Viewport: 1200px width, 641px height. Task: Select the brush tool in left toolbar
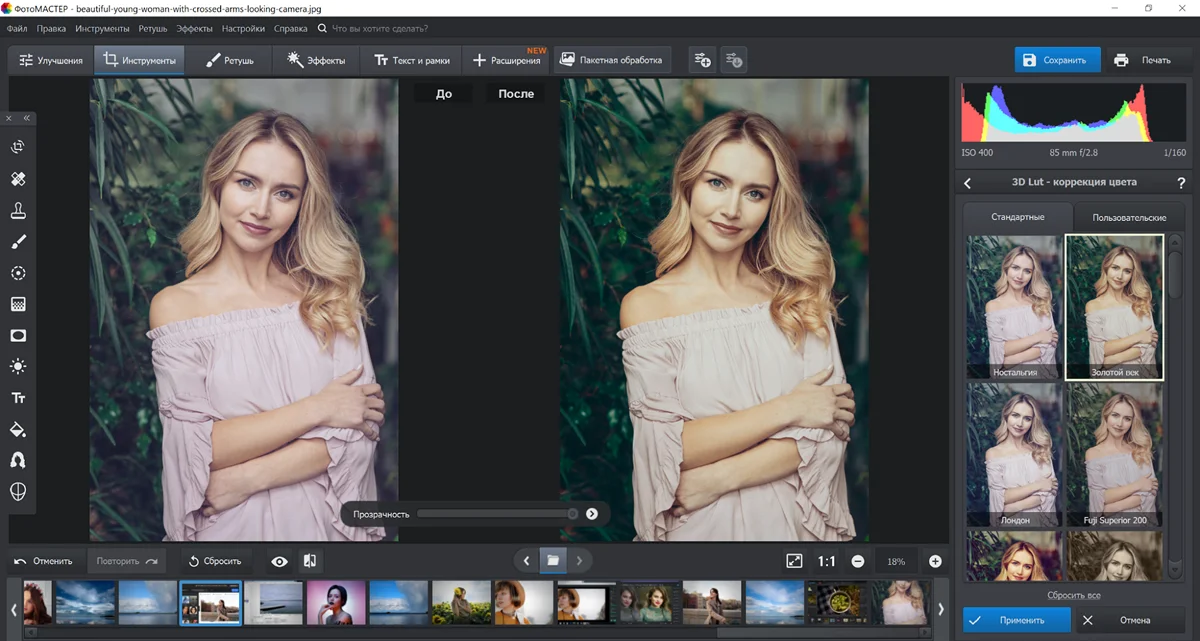(18, 242)
